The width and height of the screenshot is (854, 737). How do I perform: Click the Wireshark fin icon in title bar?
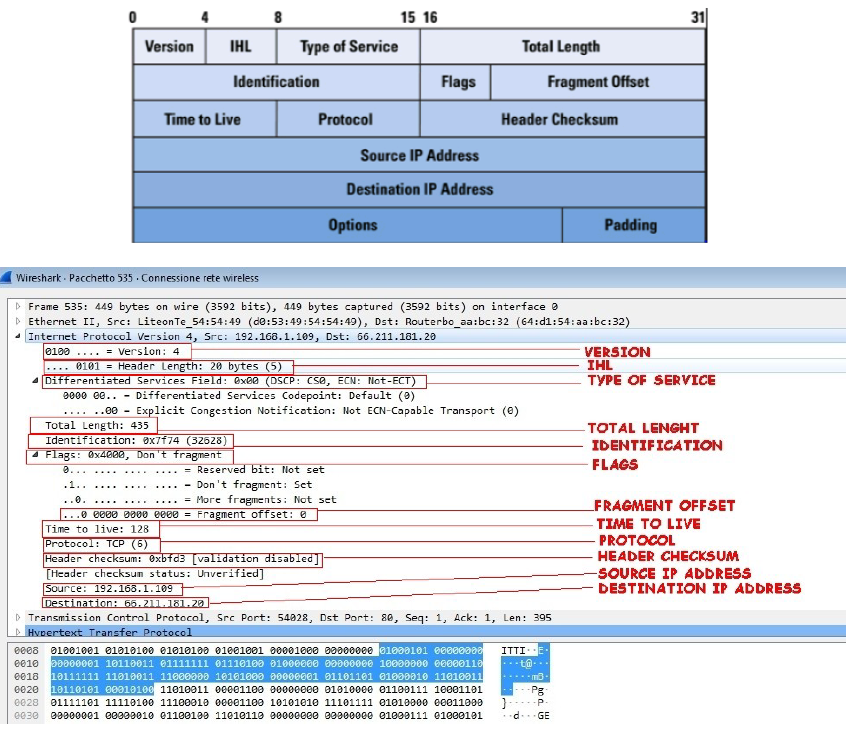pyautogui.click(x=8, y=278)
